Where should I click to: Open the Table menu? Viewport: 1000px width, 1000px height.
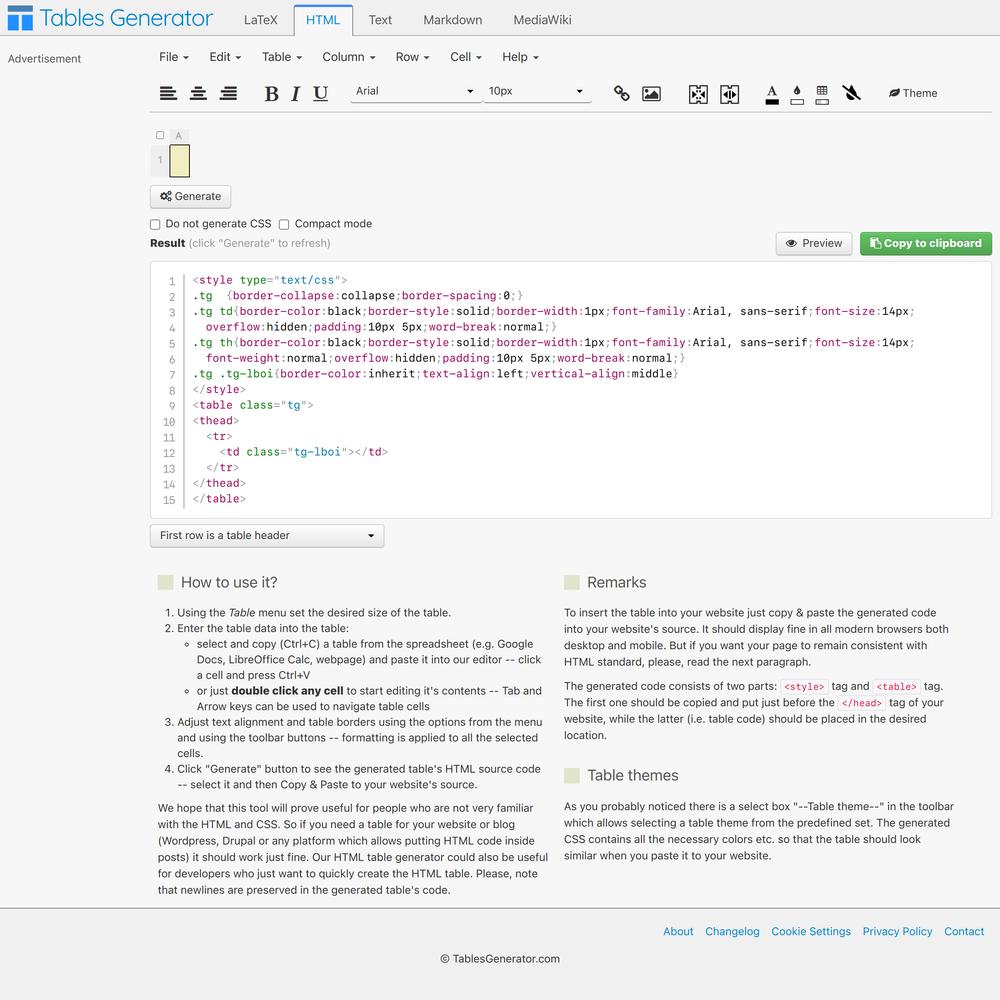click(x=281, y=57)
